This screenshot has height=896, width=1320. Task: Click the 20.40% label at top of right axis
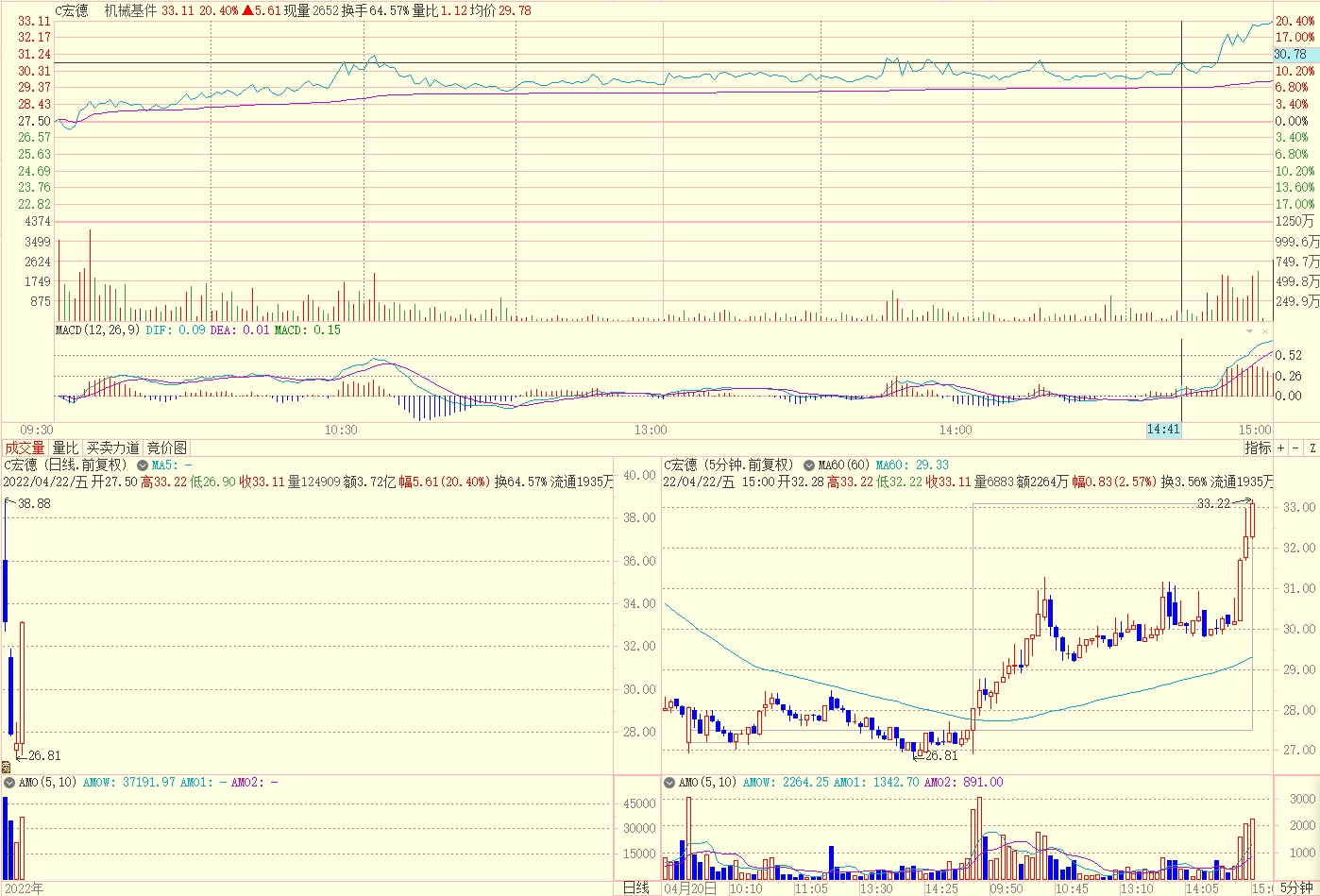tap(1295, 21)
